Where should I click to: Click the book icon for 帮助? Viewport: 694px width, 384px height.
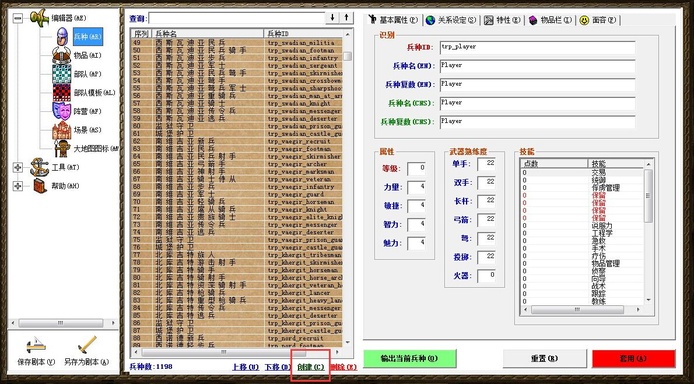tap(40, 186)
